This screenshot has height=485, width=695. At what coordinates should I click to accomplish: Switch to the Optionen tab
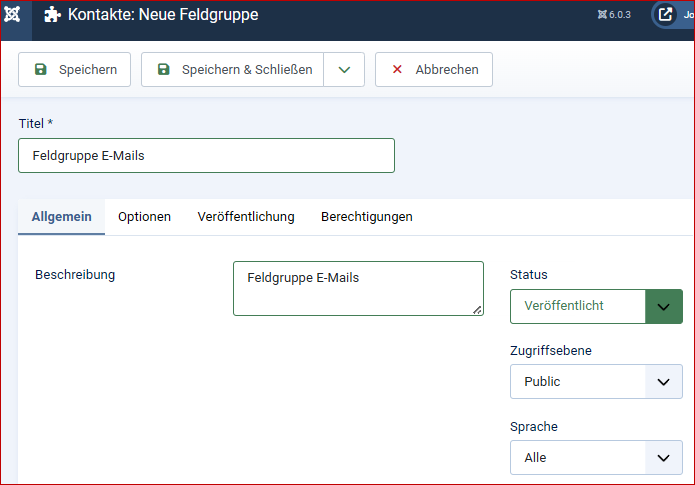point(144,217)
